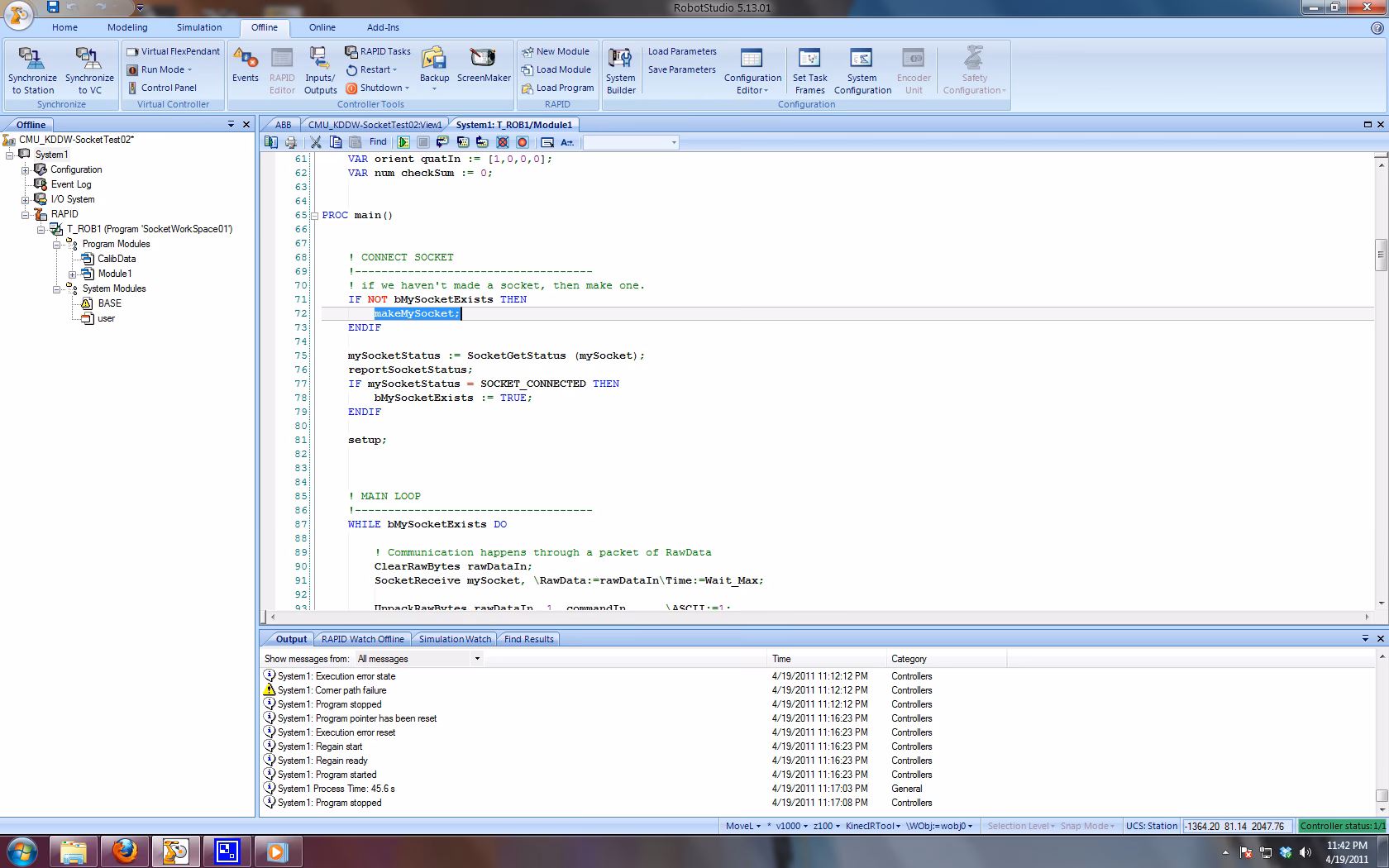Click the RobotStudio application menu orb
The image size is (1389, 868).
[x=17, y=14]
